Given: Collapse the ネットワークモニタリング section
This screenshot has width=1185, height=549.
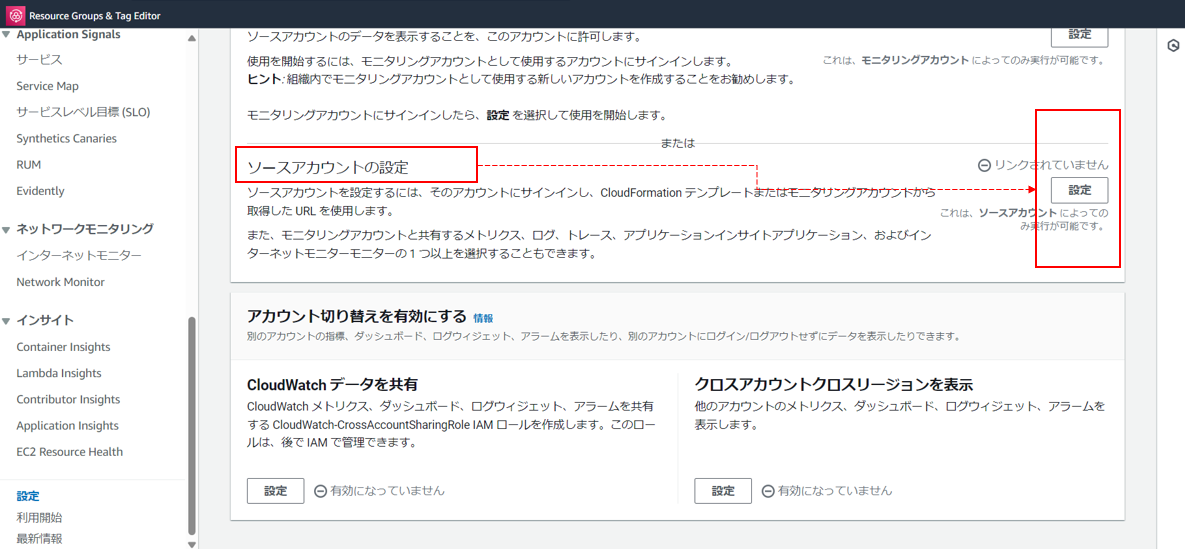Looking at the screenshot, I should (7, 228).
